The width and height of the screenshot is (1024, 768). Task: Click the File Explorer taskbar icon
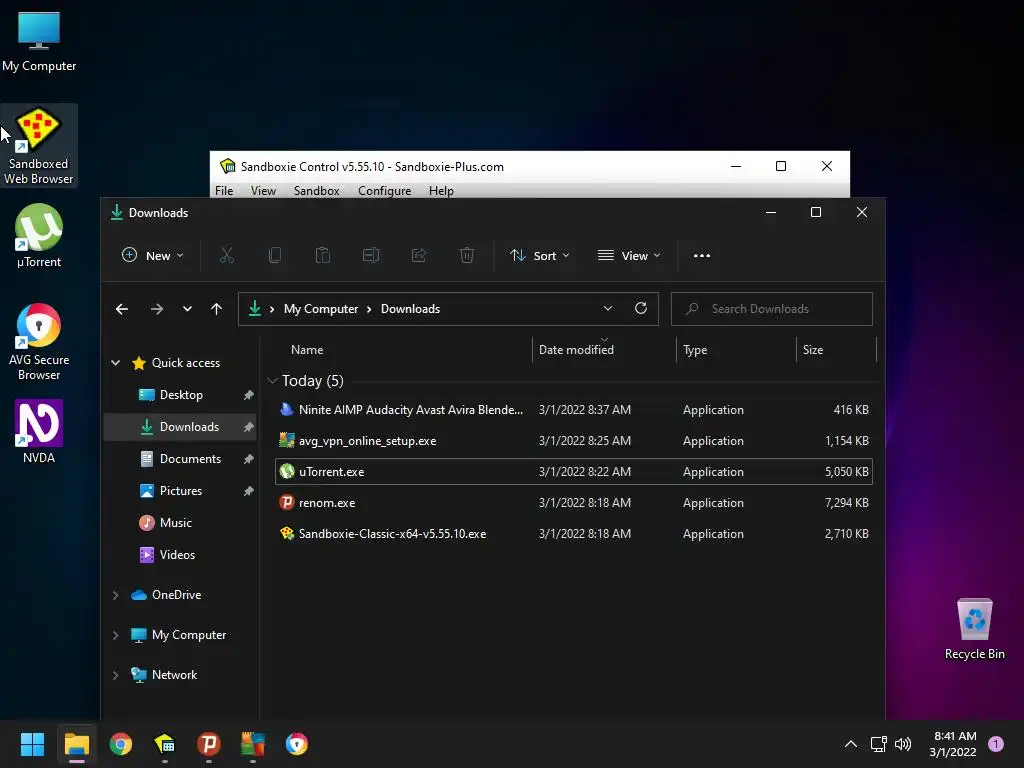[x=76, y=744]
